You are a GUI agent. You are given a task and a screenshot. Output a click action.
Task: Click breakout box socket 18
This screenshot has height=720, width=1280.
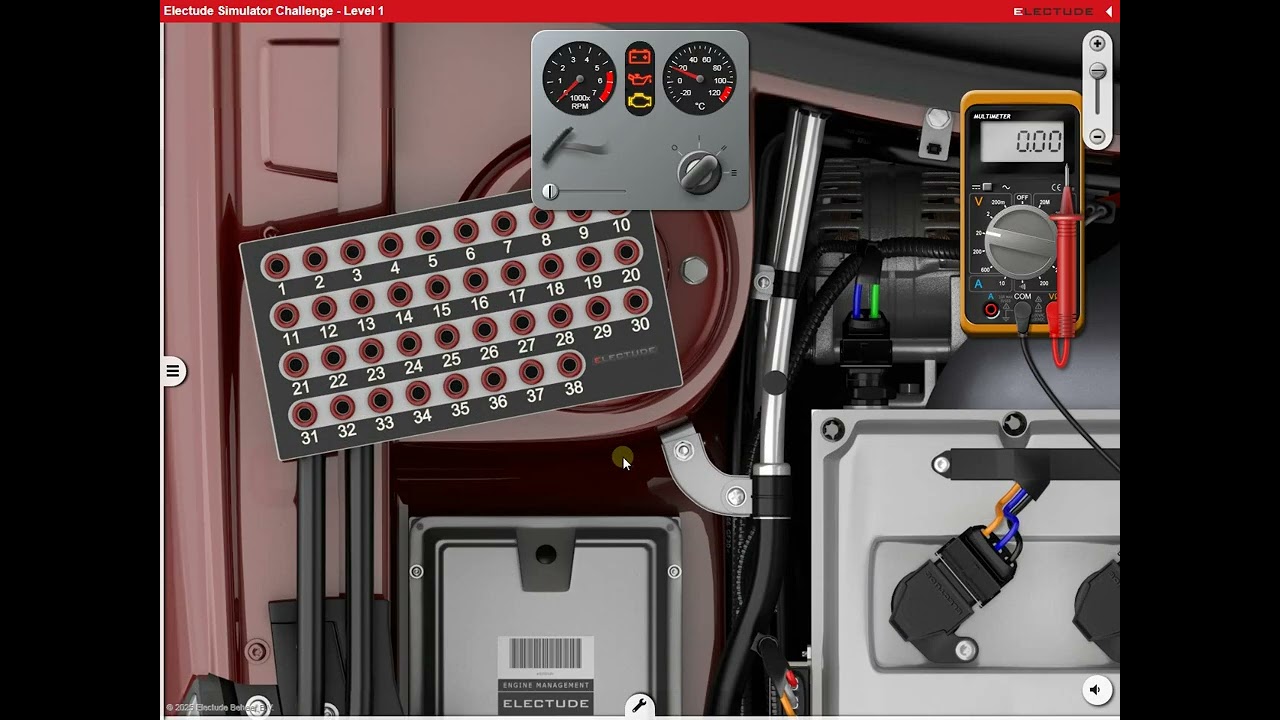(551, 265)
